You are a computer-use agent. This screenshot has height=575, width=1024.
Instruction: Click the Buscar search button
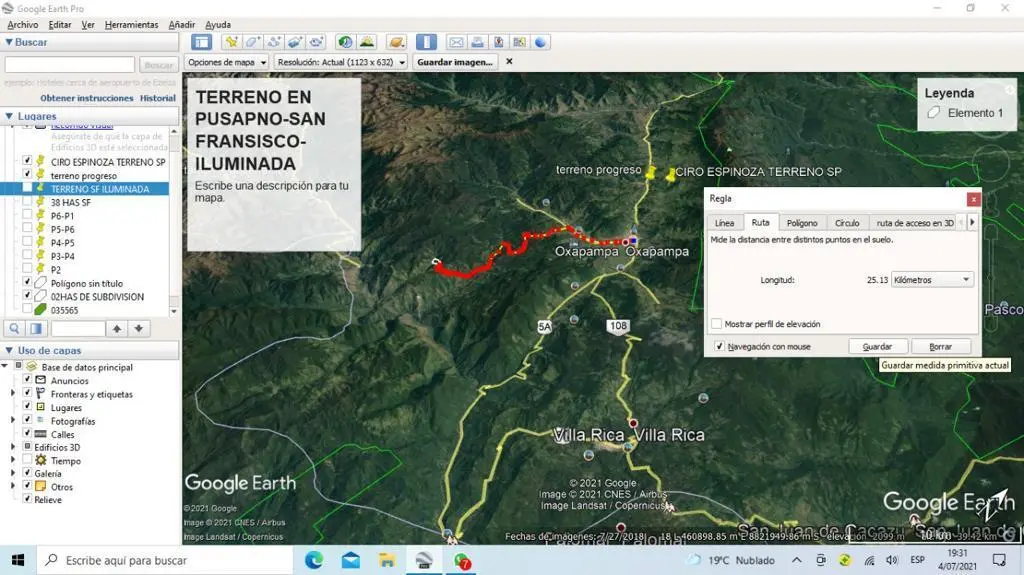[159, 65]
